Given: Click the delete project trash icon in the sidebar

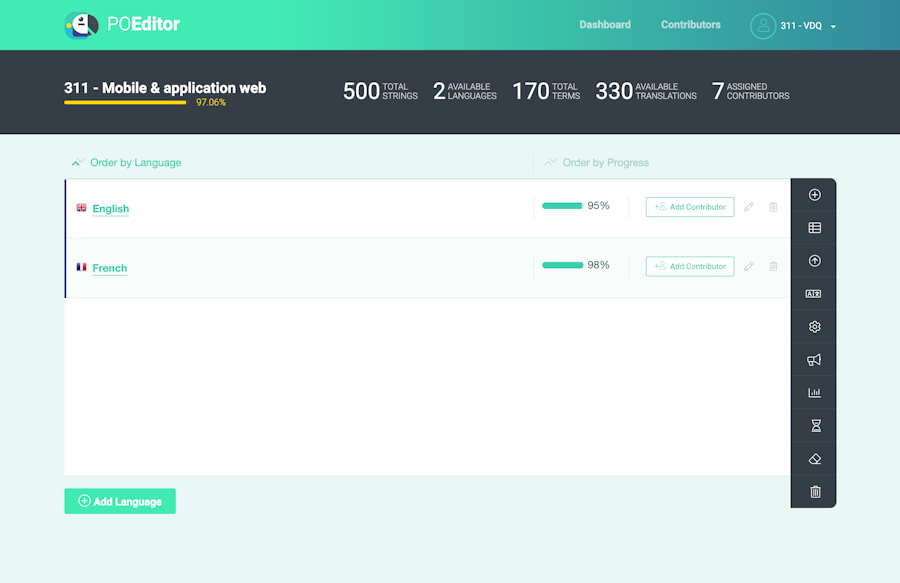Looking at the screenshot, I should 815,492.
